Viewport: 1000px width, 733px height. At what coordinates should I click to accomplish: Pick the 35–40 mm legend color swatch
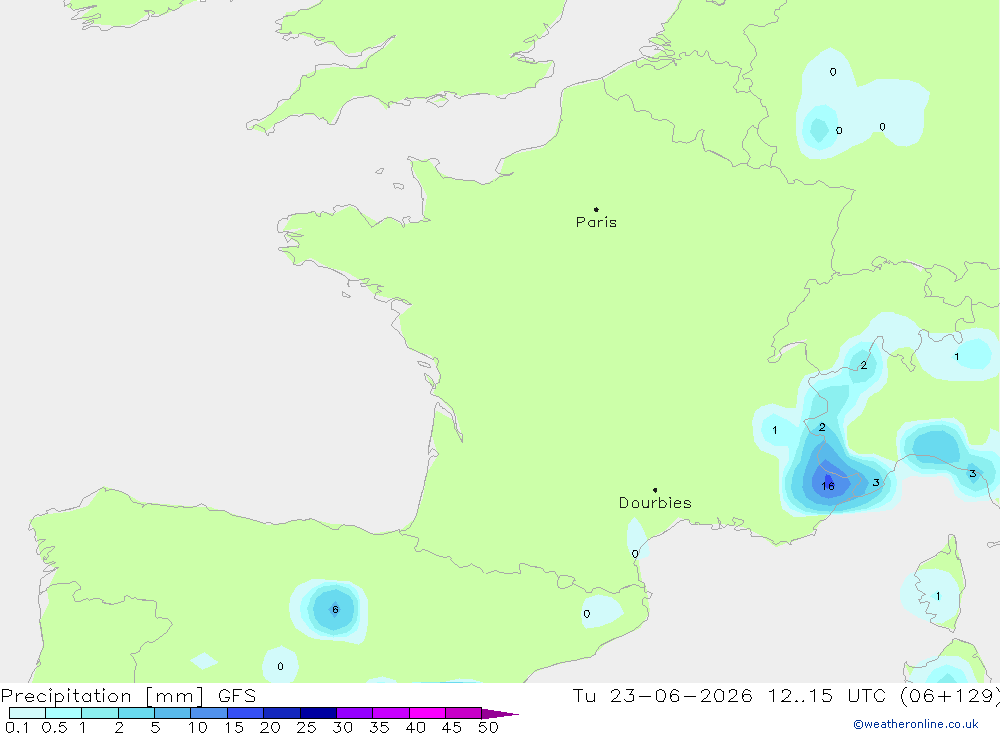[x=391, y=713]
